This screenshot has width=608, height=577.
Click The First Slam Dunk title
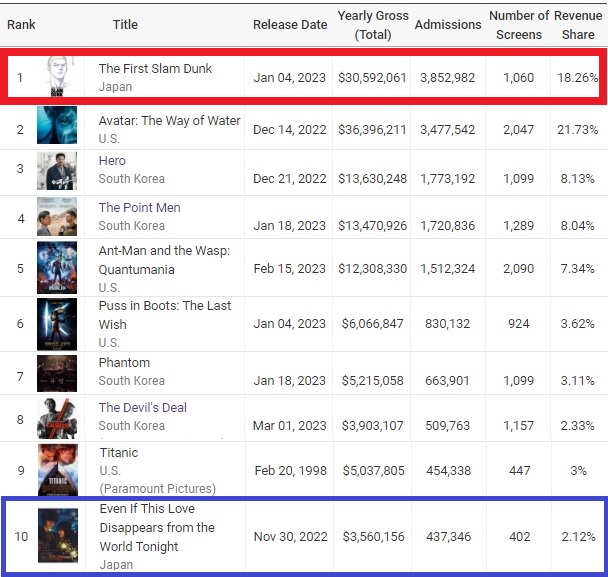point(155,69)
